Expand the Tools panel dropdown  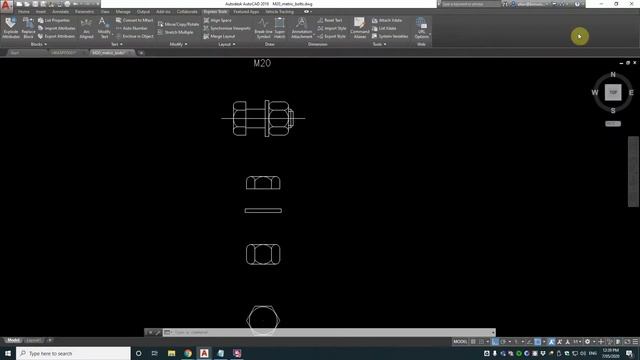point(379,44)
